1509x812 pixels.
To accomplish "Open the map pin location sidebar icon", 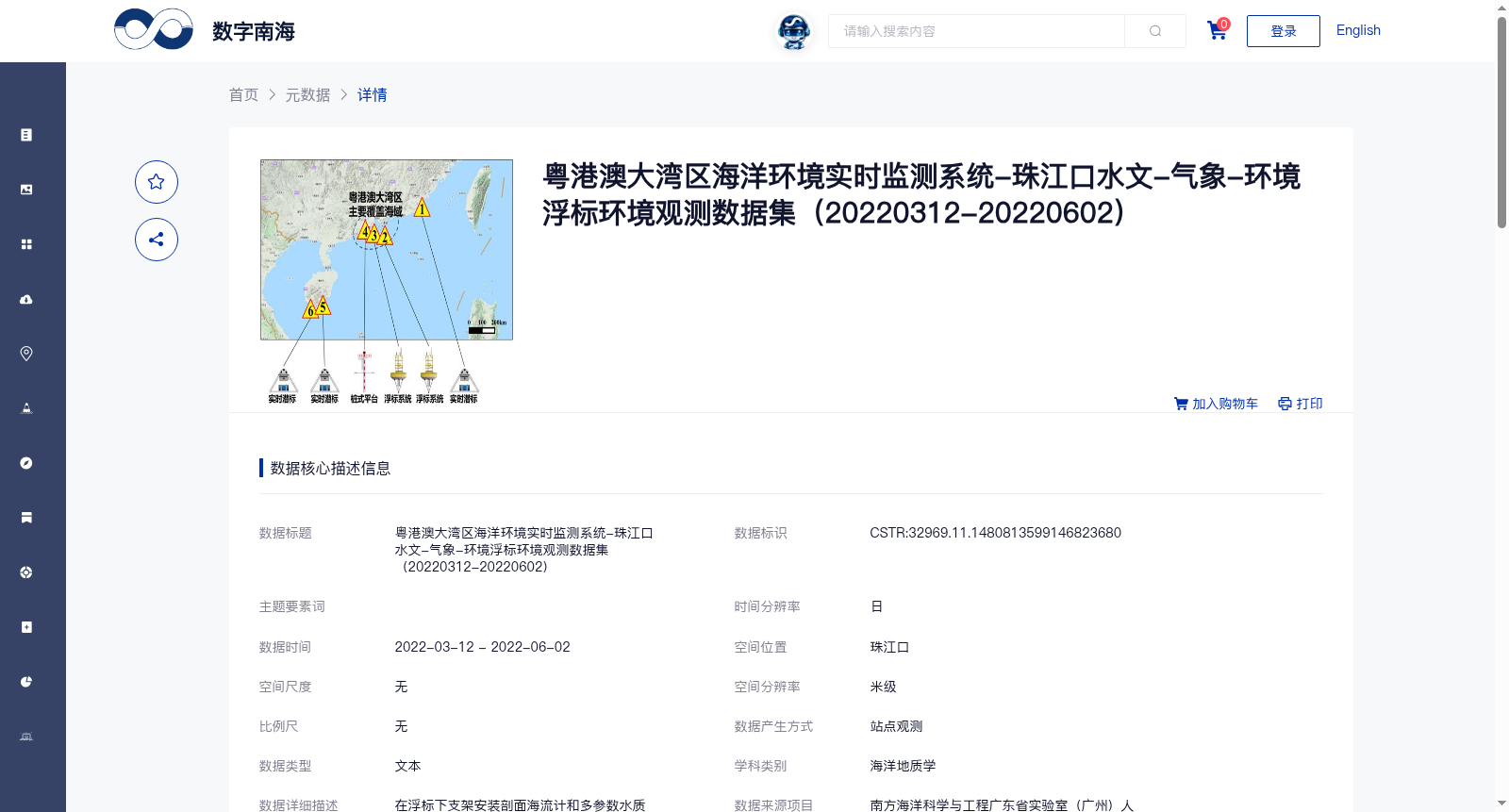I will pos(26,354).
